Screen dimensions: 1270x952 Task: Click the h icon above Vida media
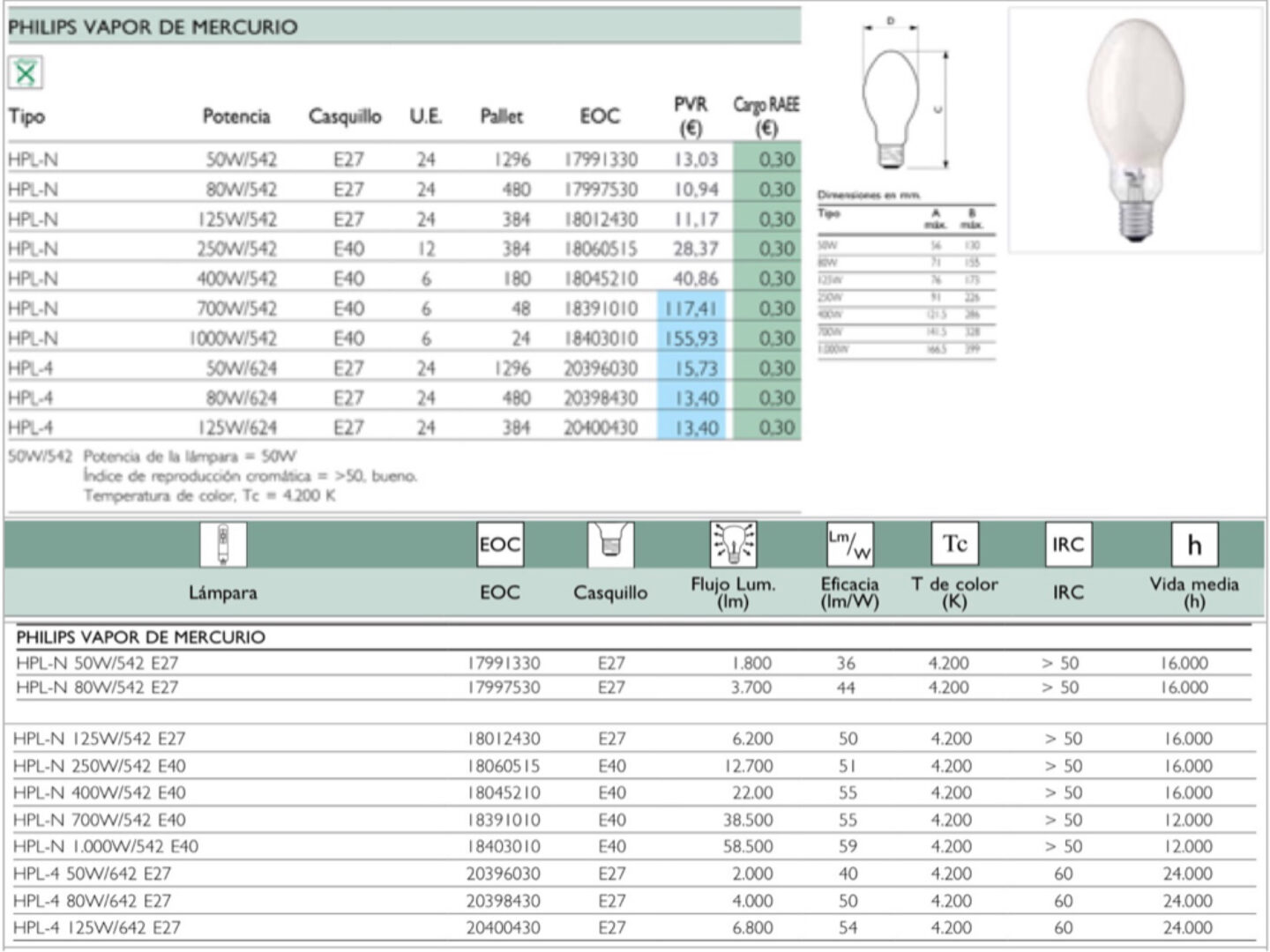[x=1194, y=544]
